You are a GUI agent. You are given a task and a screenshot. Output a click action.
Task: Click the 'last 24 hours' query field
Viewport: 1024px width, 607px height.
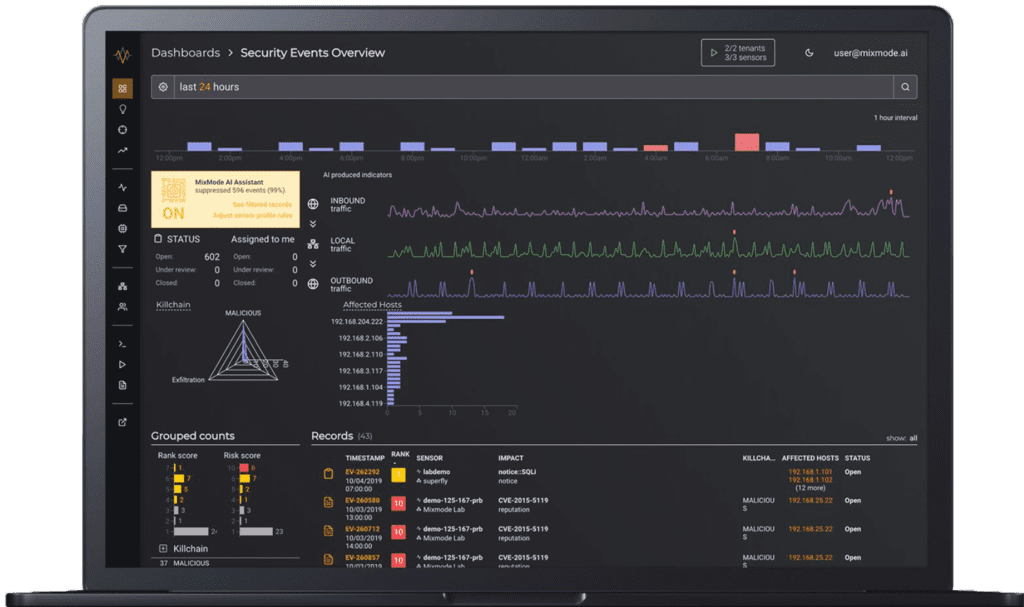pos(534,87)
